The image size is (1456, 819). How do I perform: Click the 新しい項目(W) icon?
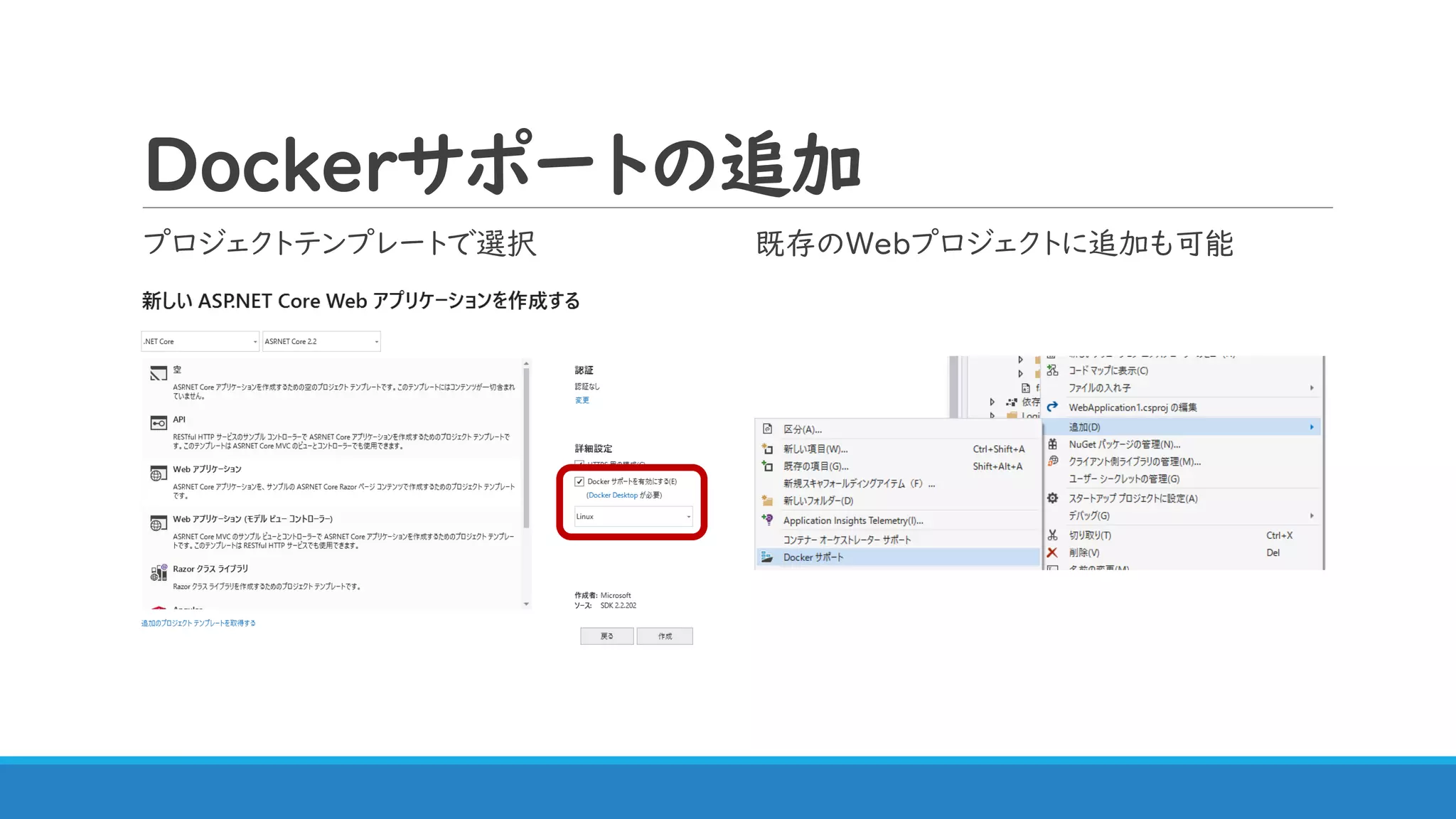767,449
